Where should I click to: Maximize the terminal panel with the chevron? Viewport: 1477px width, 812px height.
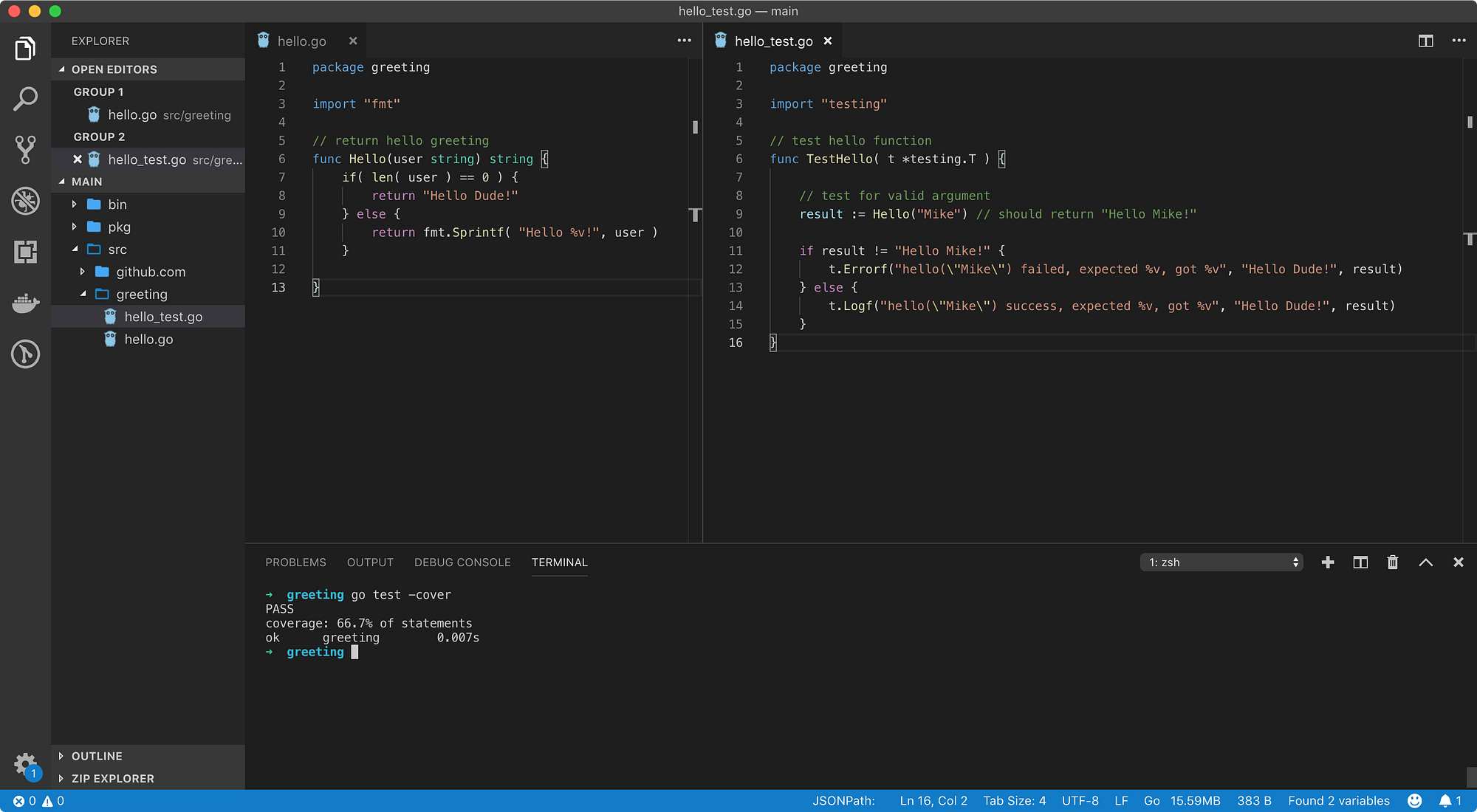tap(1425, 562)
